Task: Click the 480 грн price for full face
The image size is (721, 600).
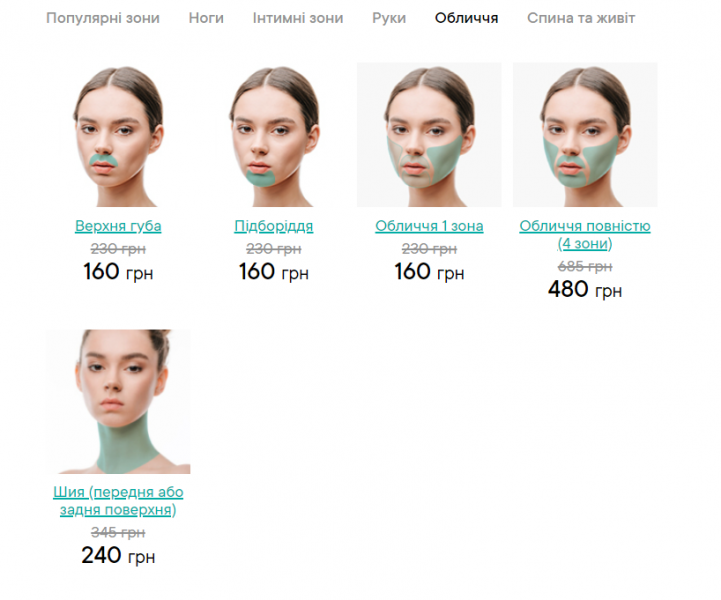Action: (x=585, y=290)
